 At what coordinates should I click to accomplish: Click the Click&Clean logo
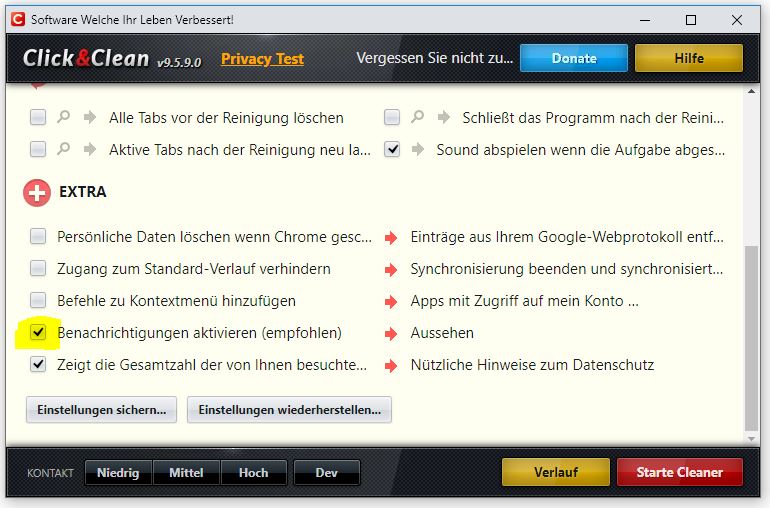(x=86, y=58)
